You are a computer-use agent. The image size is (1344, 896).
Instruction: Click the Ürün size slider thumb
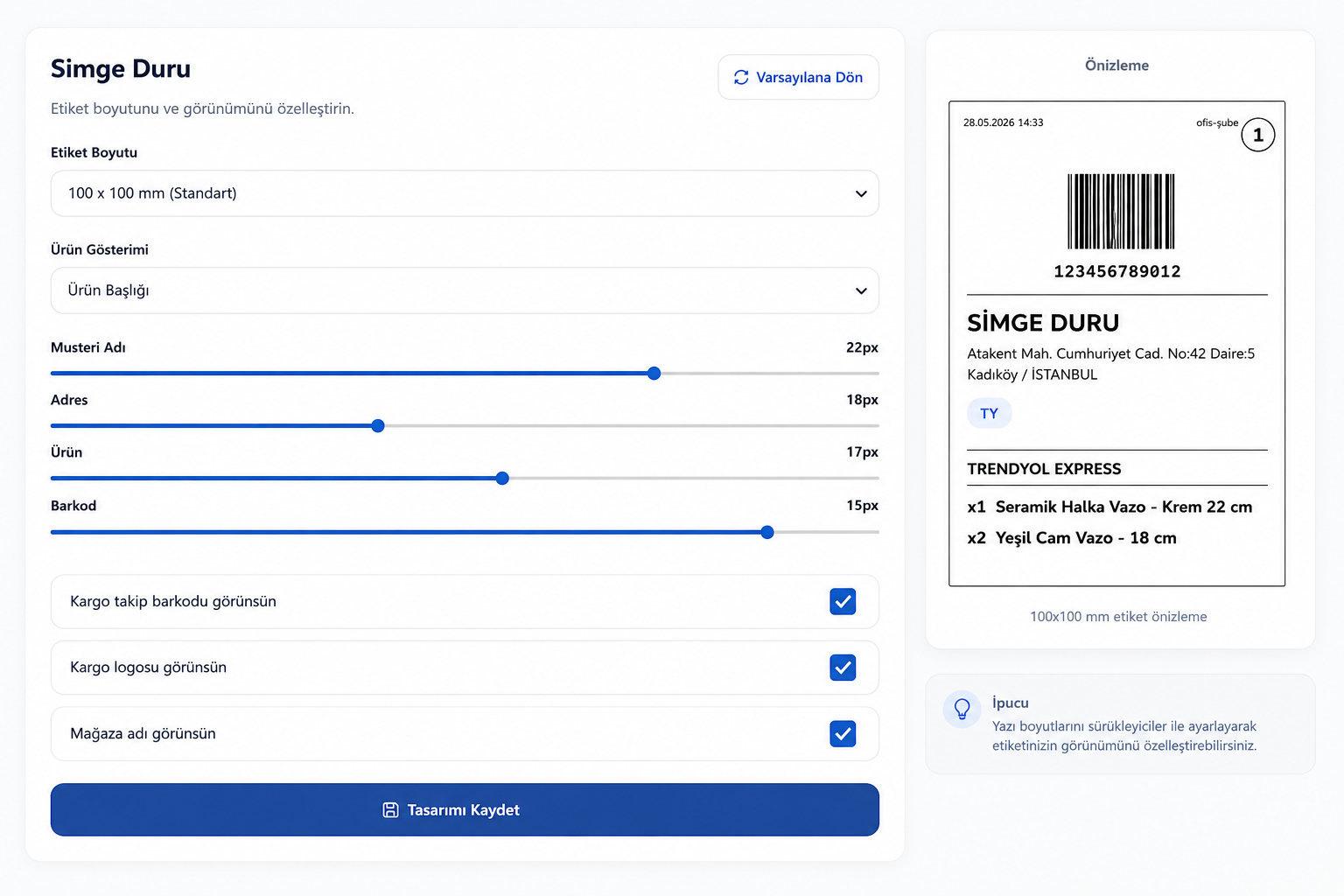coord(502,479)
